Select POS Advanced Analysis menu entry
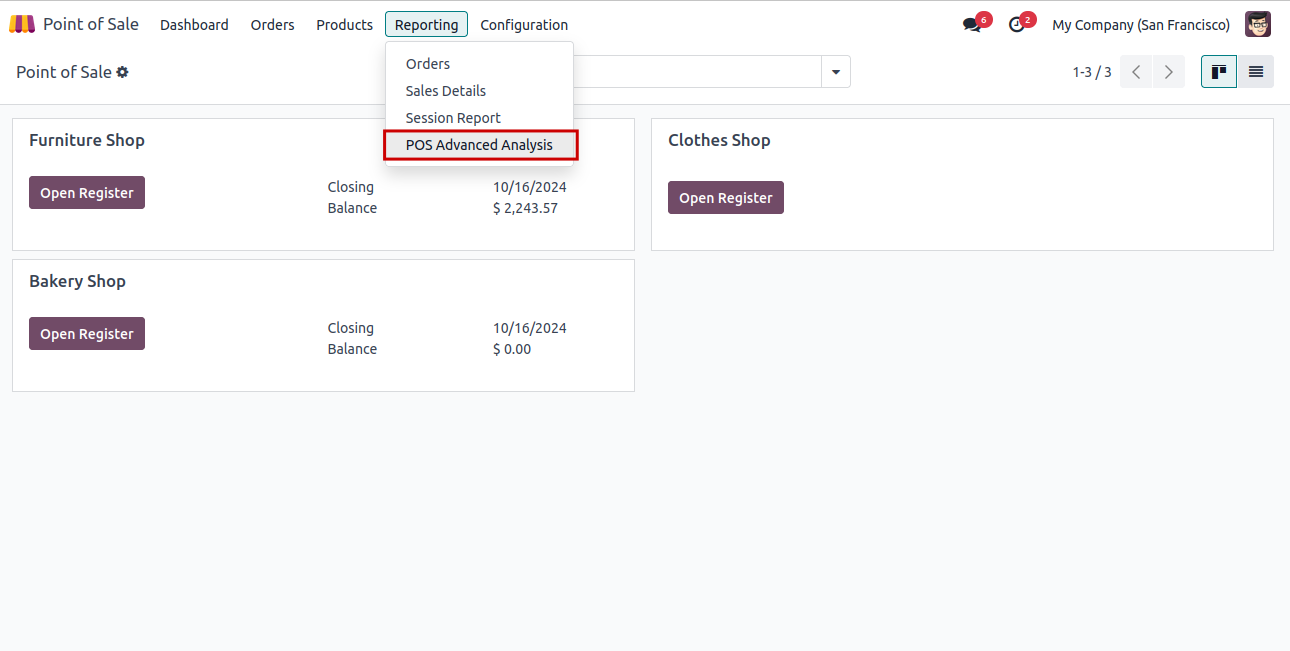Viewport: 1290px width, 651px height. point(479,145)
